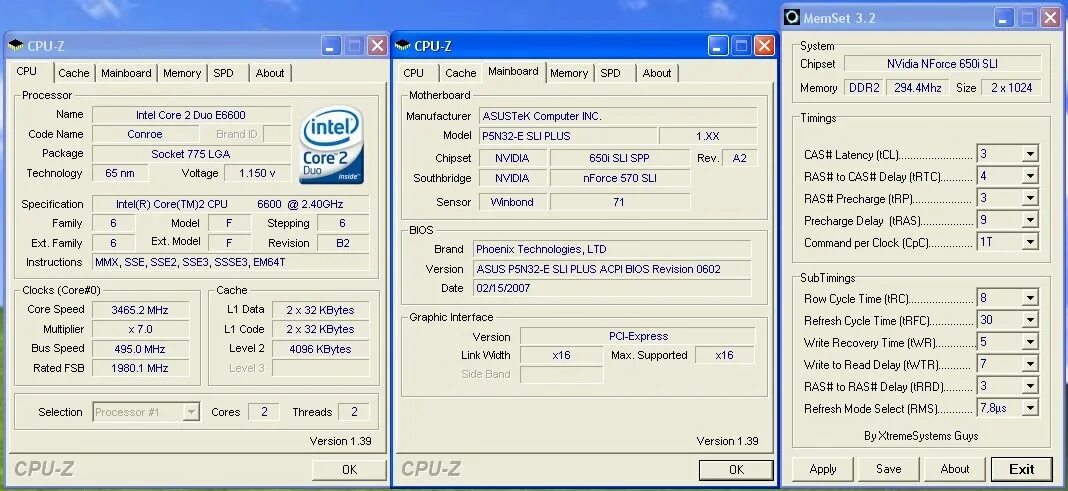Viewport: 1068px width, 491px height.
Task: Click the Code Name value Conroe
Action: pos(145,134)
